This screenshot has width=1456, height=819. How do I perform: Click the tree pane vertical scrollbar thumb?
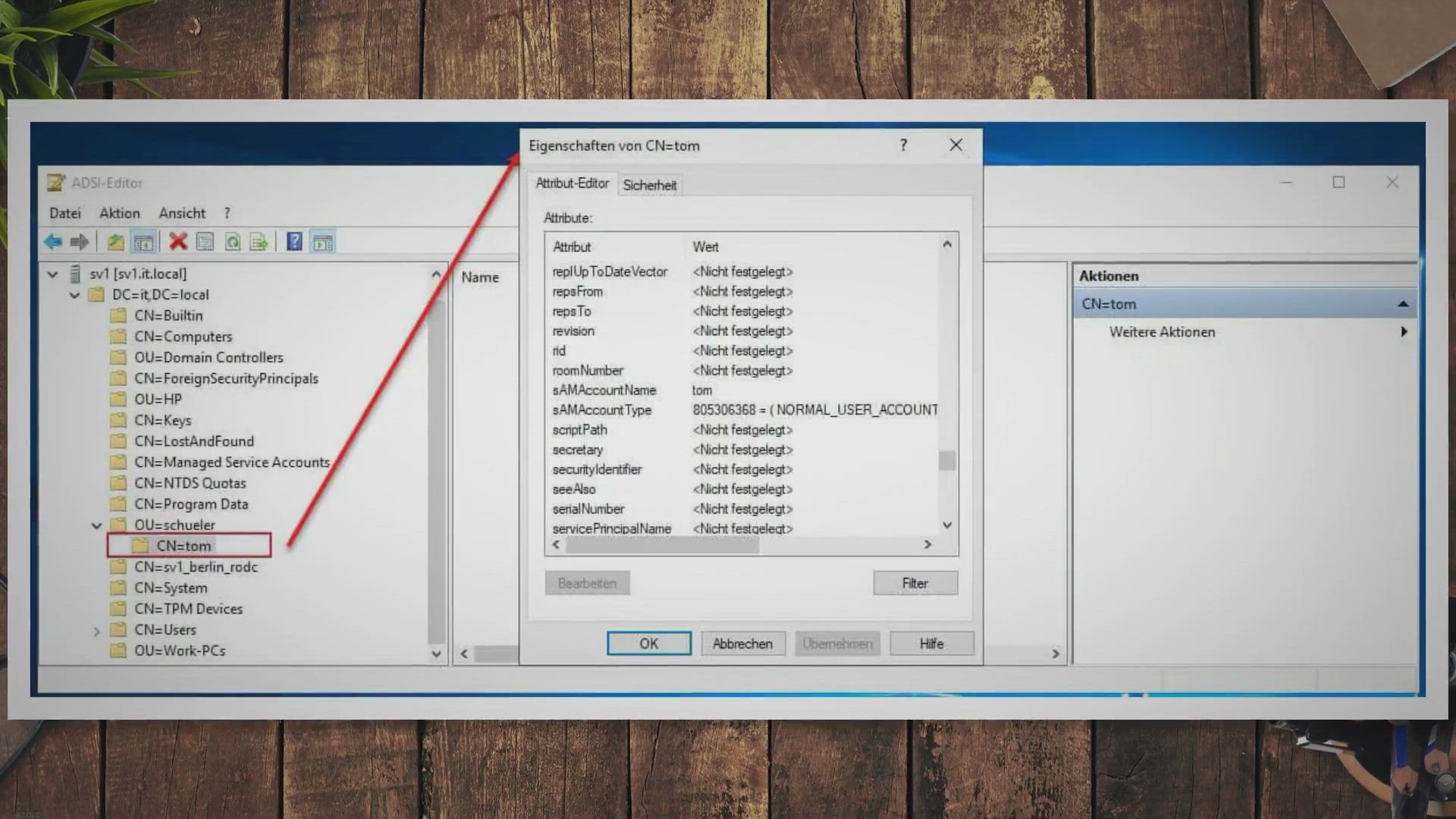pyautogui.click(x=436, y=470)
